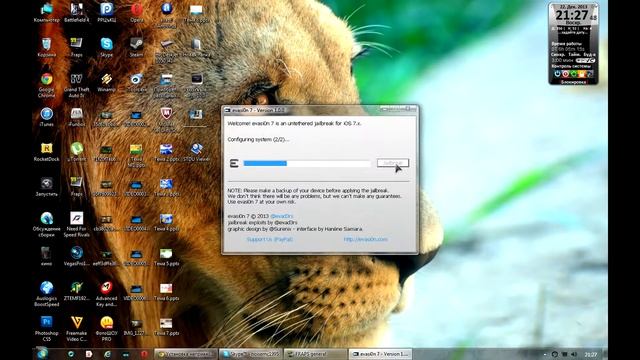Select the Winamp desktop shortcut

[107, 82]
